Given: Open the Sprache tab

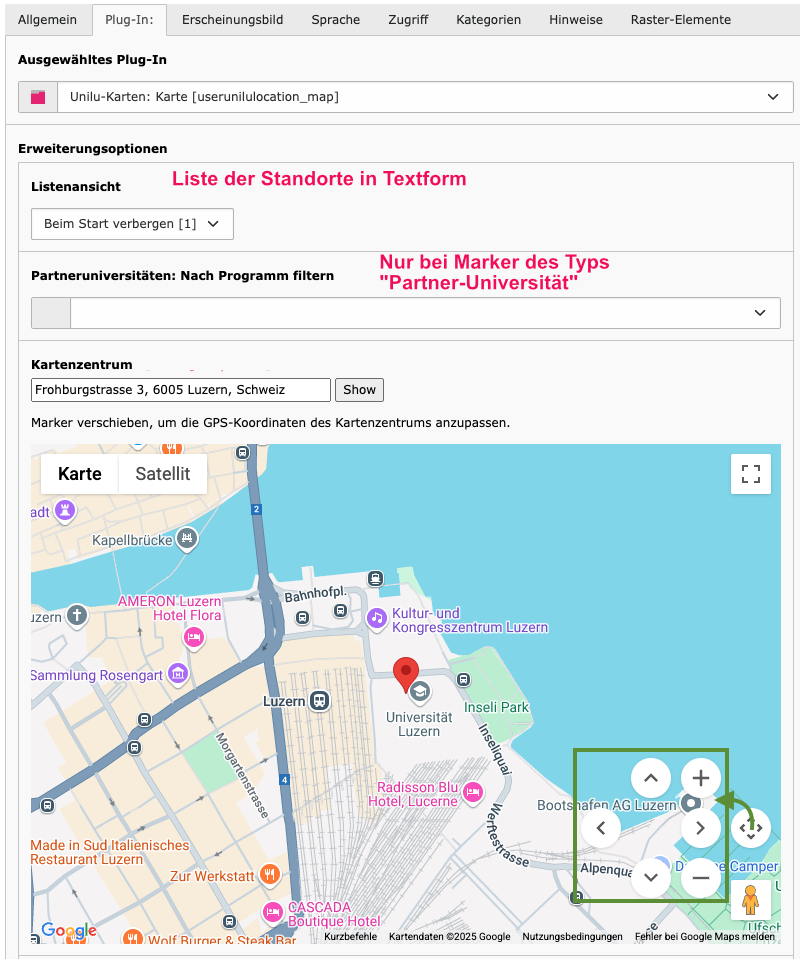Looking at the screenshot, I should click(335, 20).
